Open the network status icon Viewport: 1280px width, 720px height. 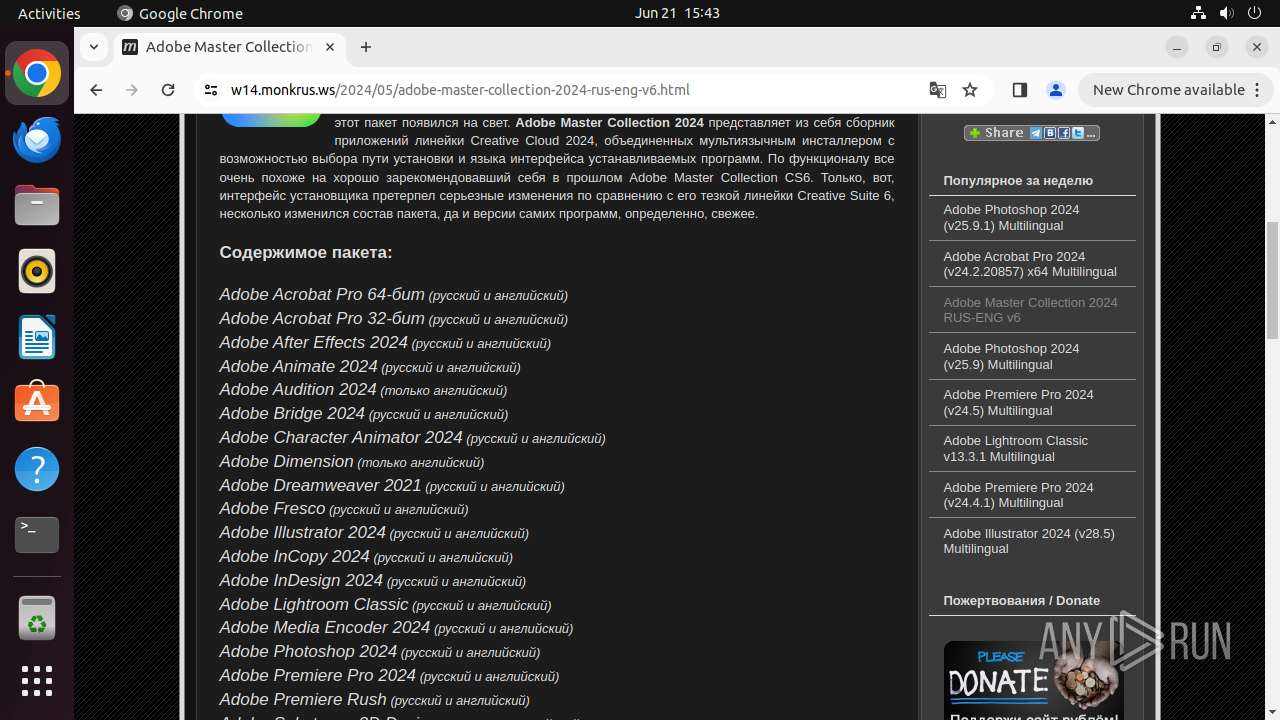pyautogui.click(x=1198, y=13)
